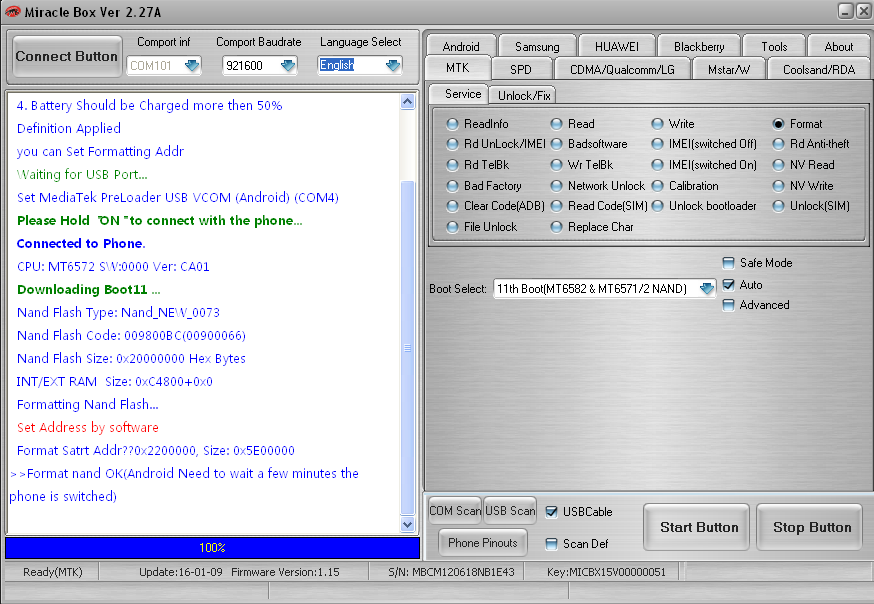Click log scrollbar down arrow
The width and height of the screenshot is (874, 604).
point(407,524)
